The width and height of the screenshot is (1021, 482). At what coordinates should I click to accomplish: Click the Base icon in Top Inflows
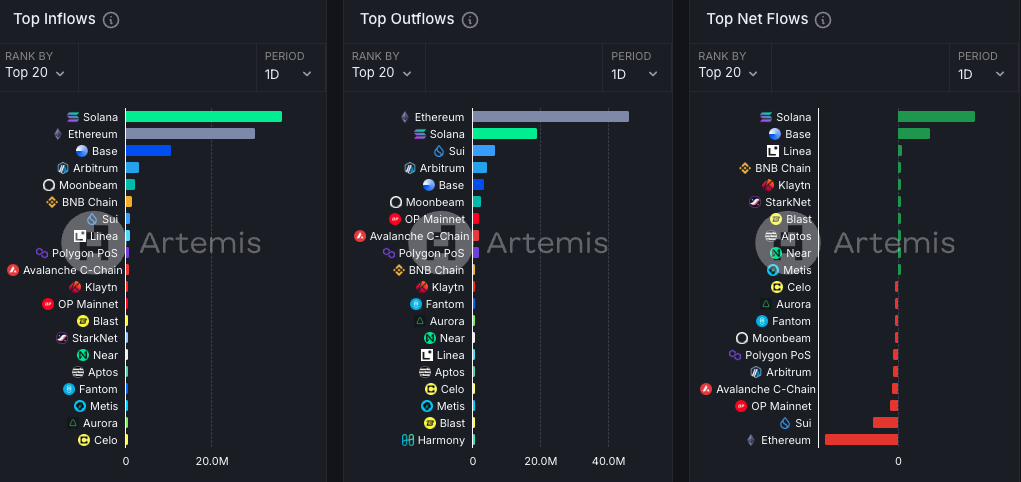click(81, 151)
